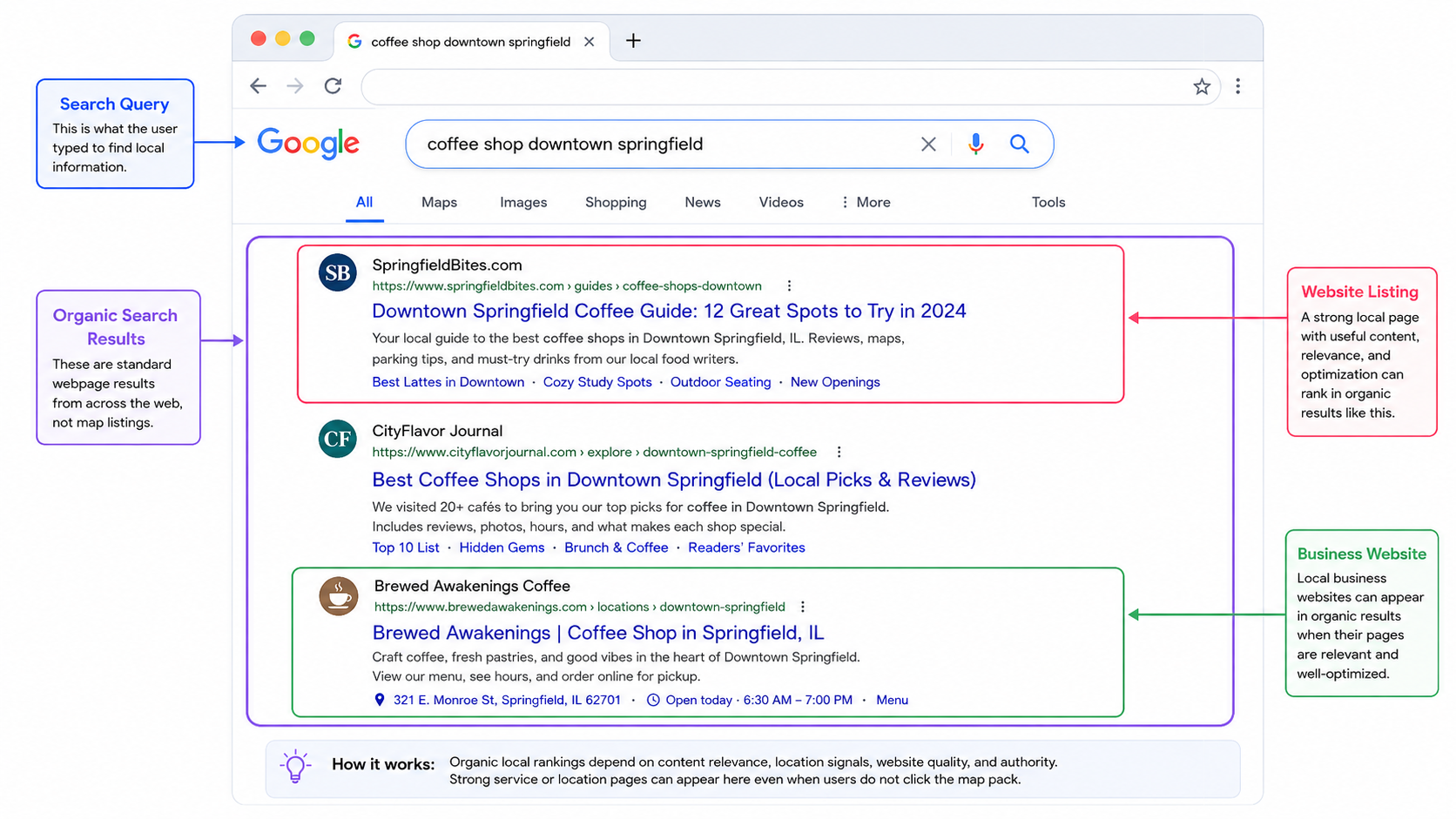Click the SpringfieldBites.com site name
The image size is (1456, 819).
coord(447,265)
